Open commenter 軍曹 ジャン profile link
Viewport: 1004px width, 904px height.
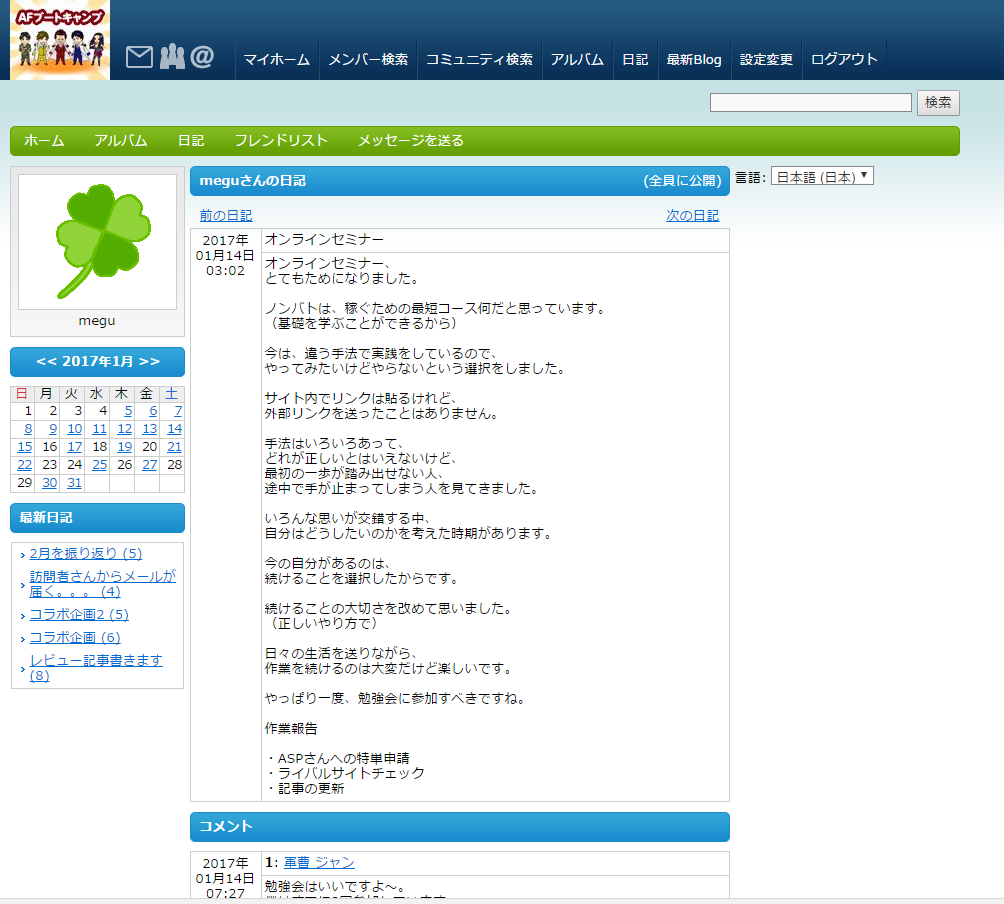[319, 863]
